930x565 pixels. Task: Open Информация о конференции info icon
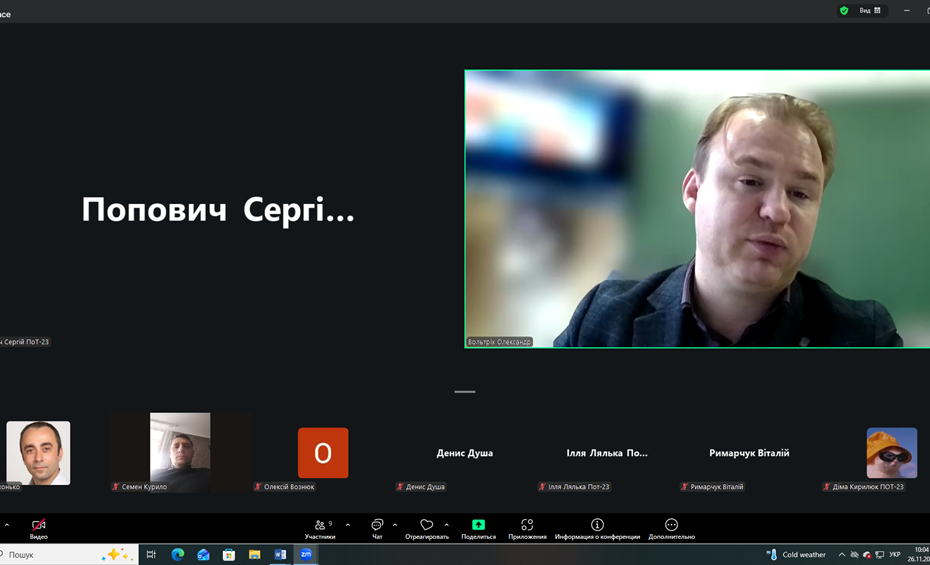click(597, 525)
